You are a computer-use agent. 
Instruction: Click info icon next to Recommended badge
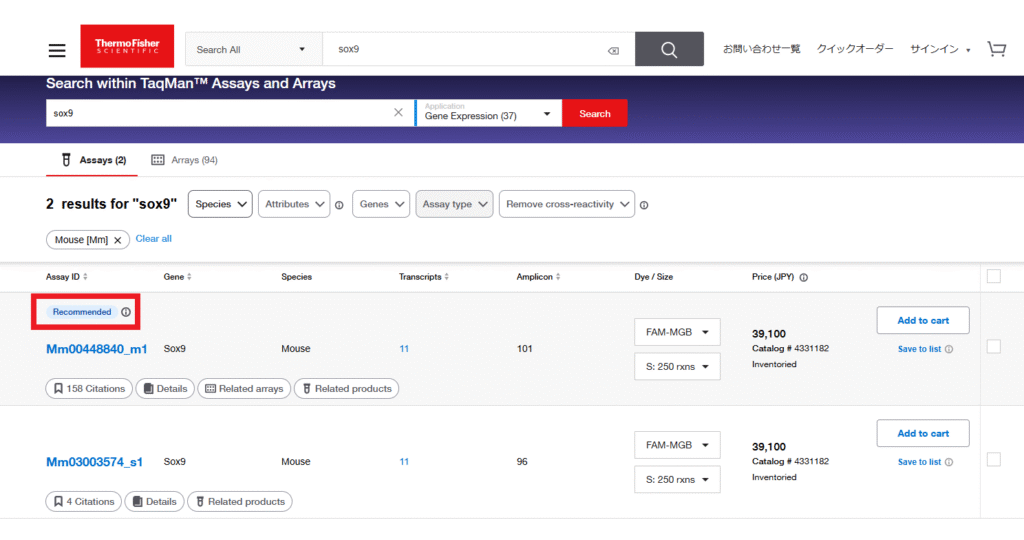click(126, 312)
